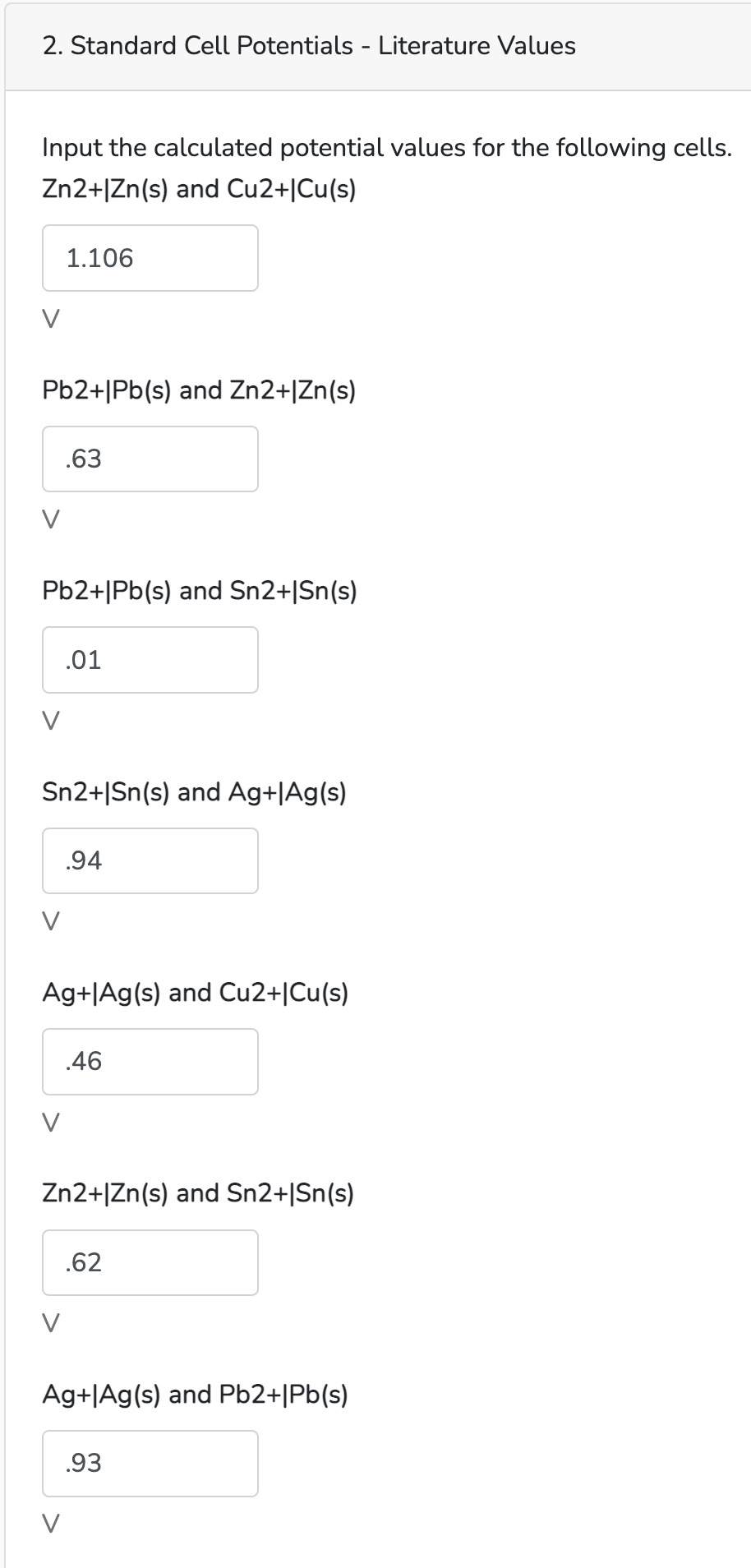Image resolution: width=751 pixels, height=1568 pixels.
Task: Select the .94 field under Sn/Ag cell
Action: [150, 860]
